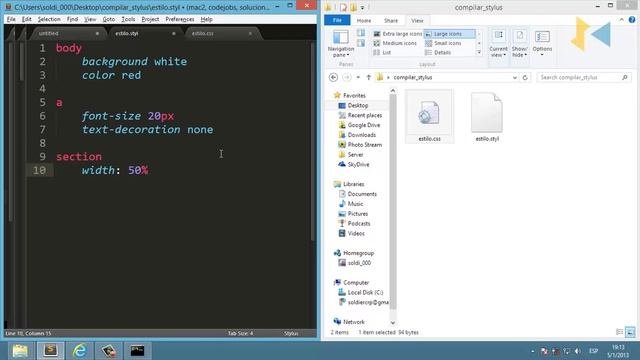This screenshot has width=640, height=360.
Task: Expand the address bar history dropdown
Action: (514, 77)
